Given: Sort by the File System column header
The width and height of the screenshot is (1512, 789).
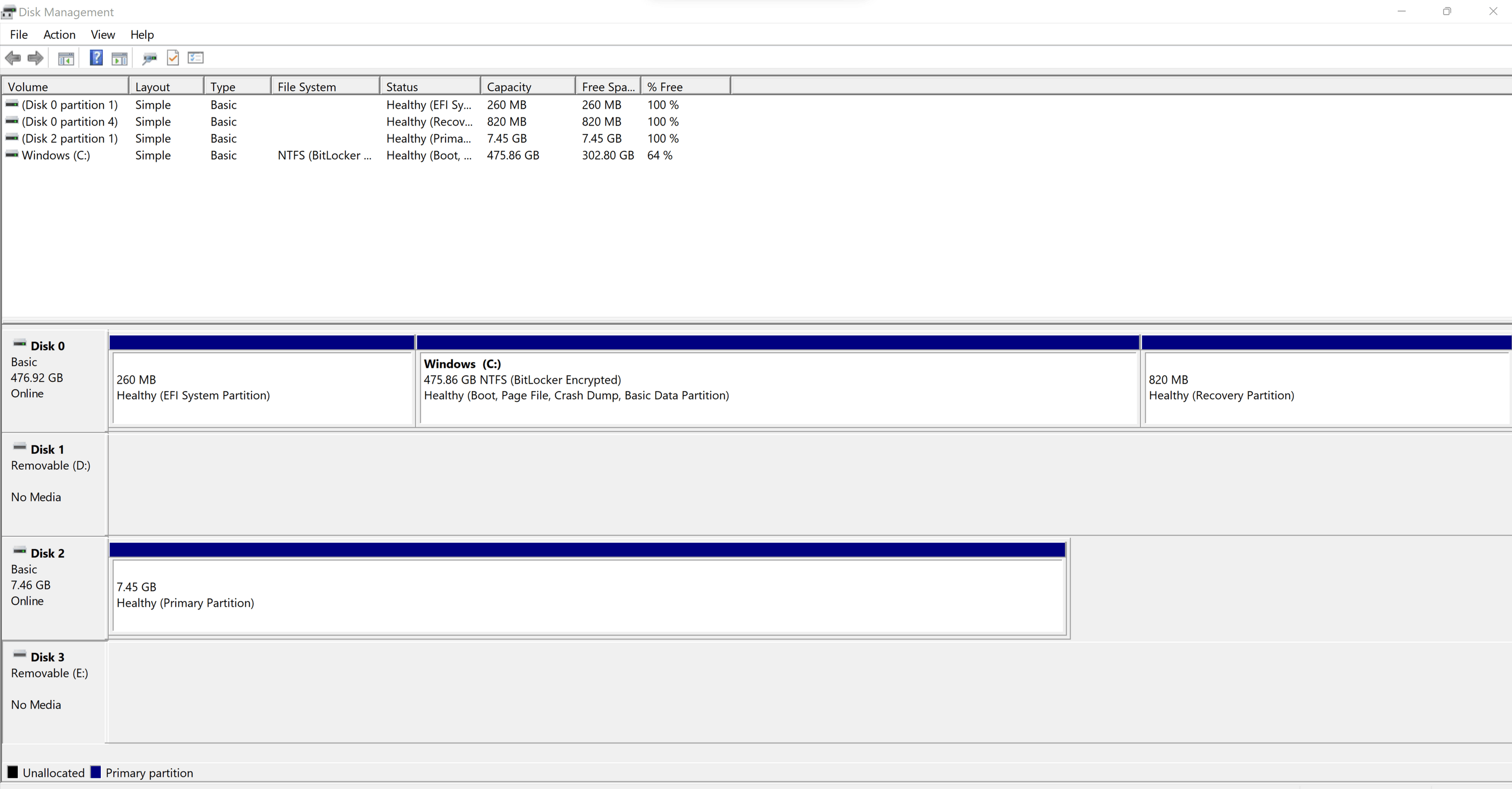Looking at the screenshot, I should coord(325,86).
